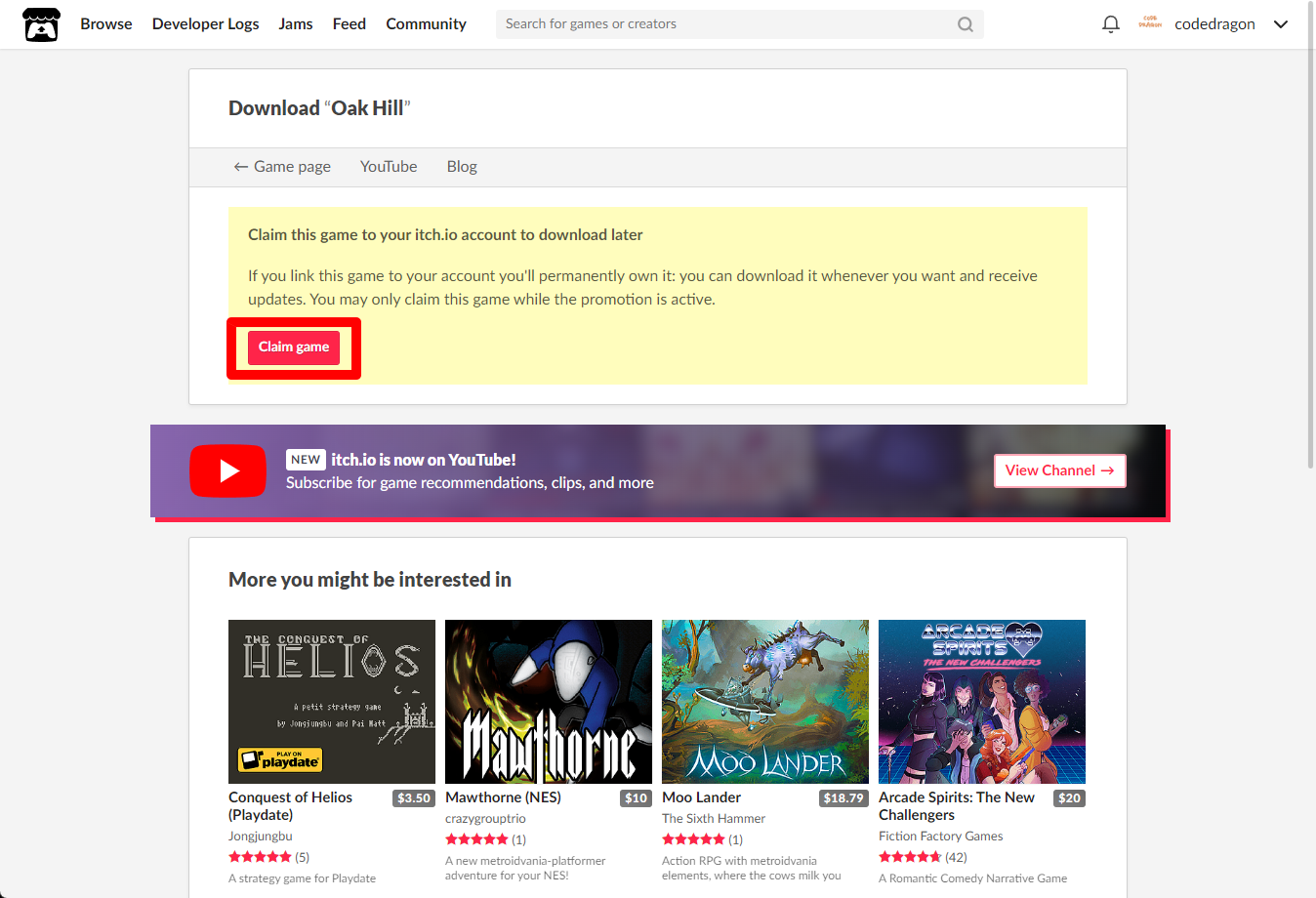Click the NEW badge in YouTube banner
This screenshot has height=898, width=1316.
tap(306, 460)
